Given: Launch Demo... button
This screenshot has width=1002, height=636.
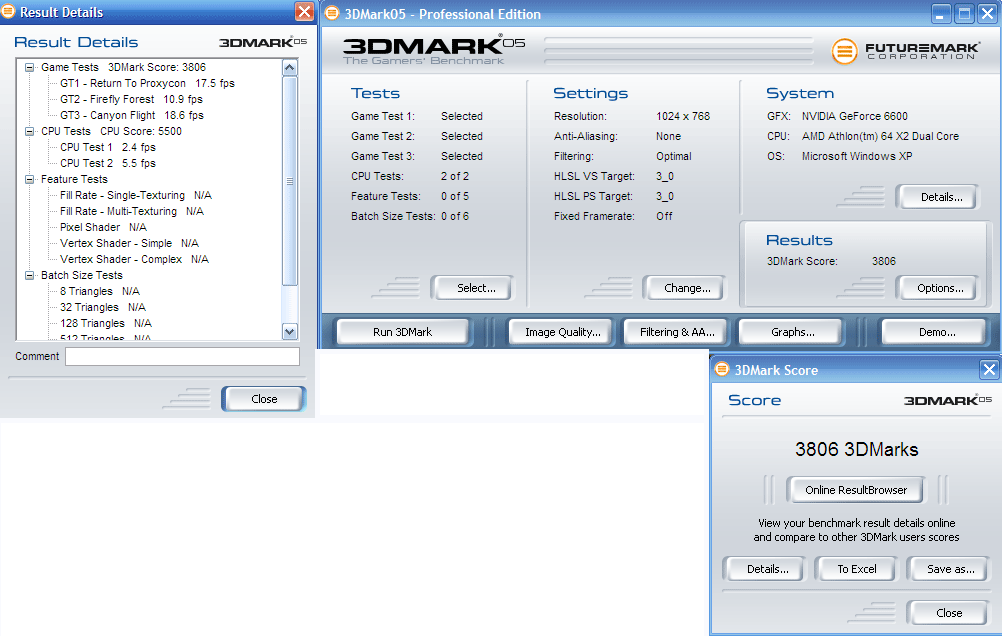Looking at the screenshot, I should [x=934, y=332].
